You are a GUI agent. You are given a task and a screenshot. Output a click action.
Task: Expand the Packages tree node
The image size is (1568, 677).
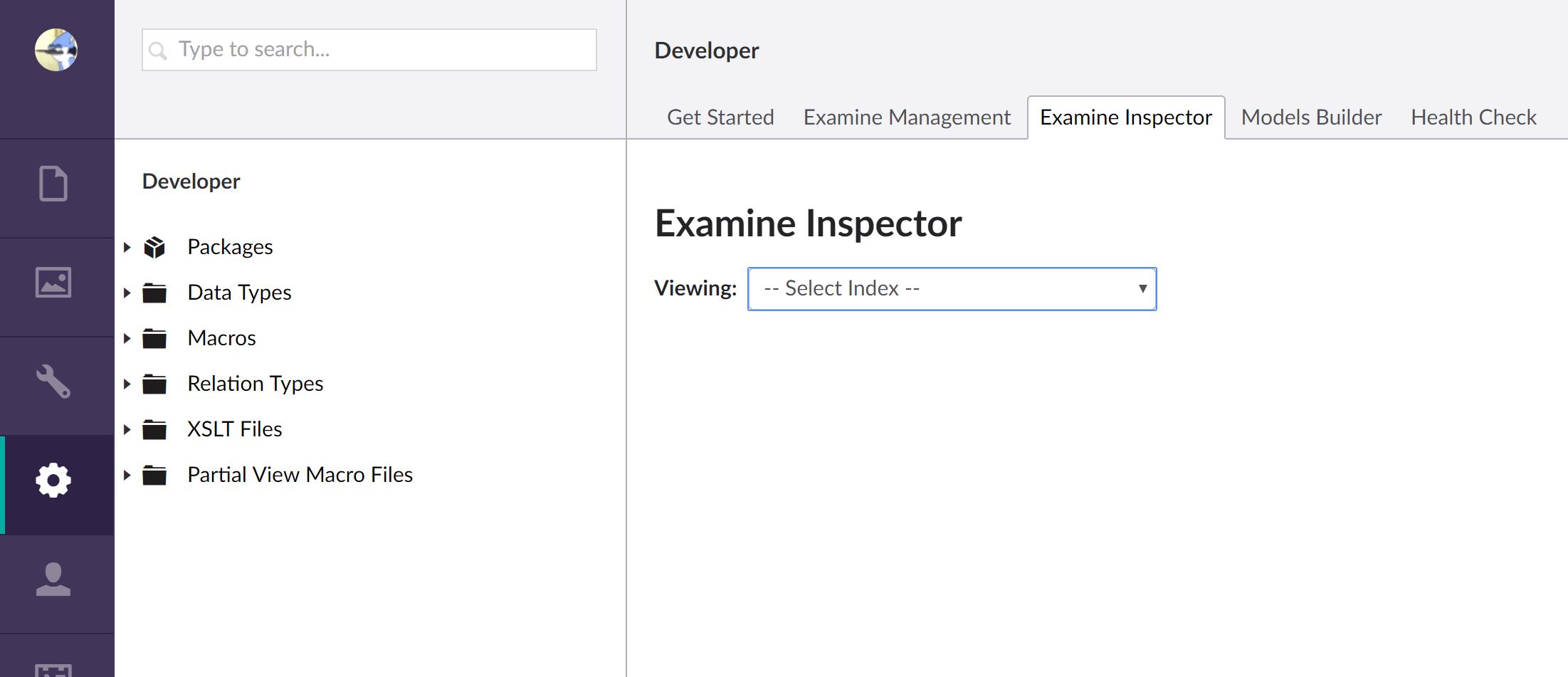(x=127, y=247)
